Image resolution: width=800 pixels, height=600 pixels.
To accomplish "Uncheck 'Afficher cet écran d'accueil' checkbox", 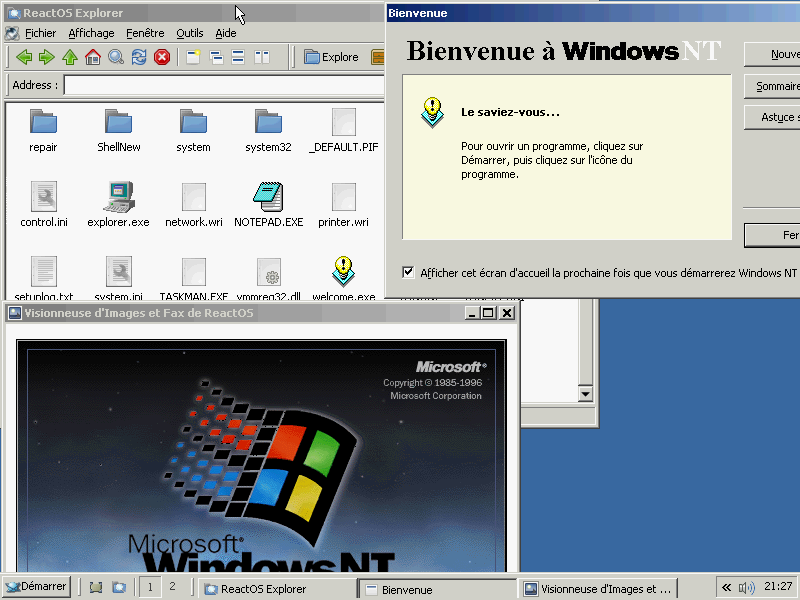I will tap(408, 272).
